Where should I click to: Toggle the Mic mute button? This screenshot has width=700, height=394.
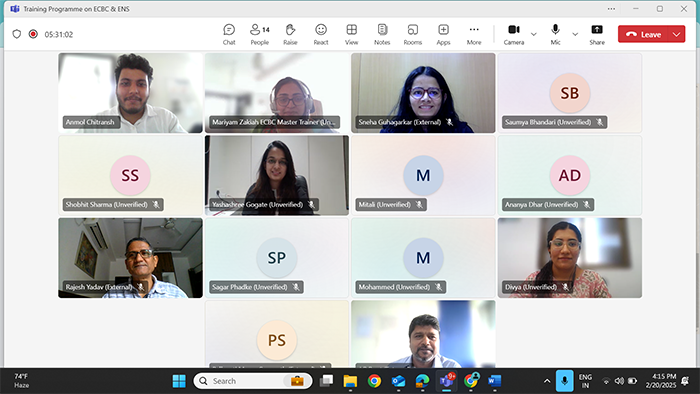click(x=555, y=34)
